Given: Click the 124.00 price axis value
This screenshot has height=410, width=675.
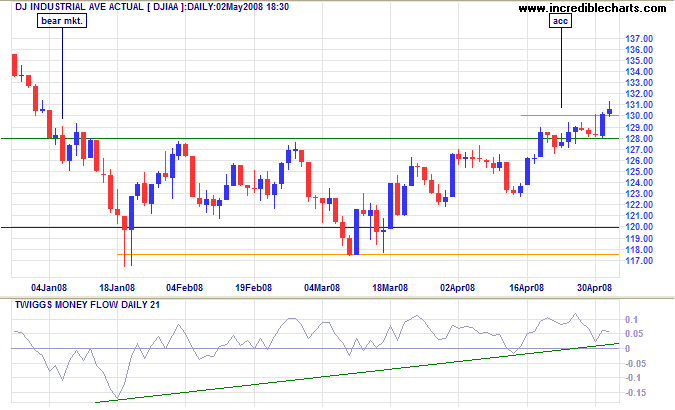Looking at the screenshot, I should coord(639,183).
